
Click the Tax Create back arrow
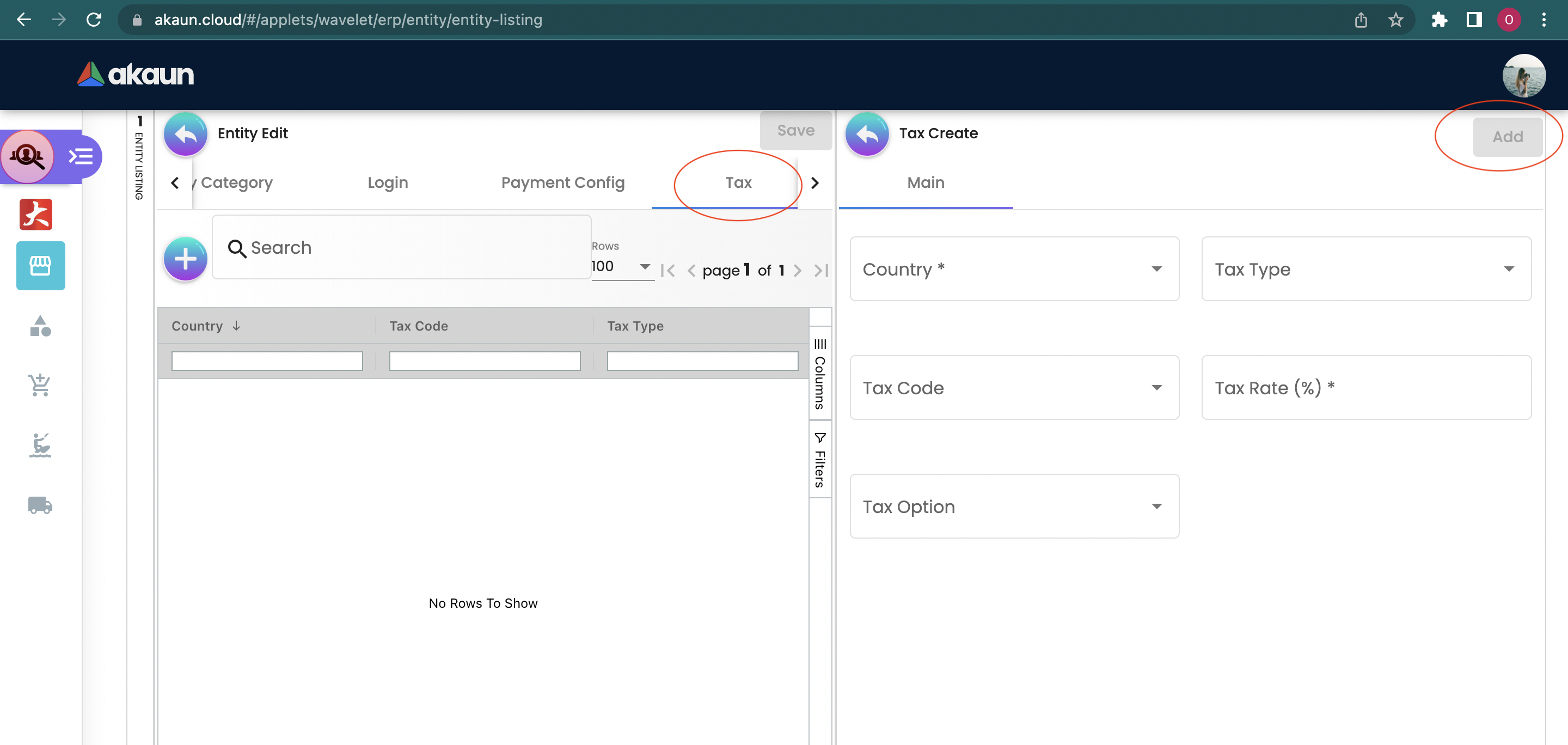point(867,134)
